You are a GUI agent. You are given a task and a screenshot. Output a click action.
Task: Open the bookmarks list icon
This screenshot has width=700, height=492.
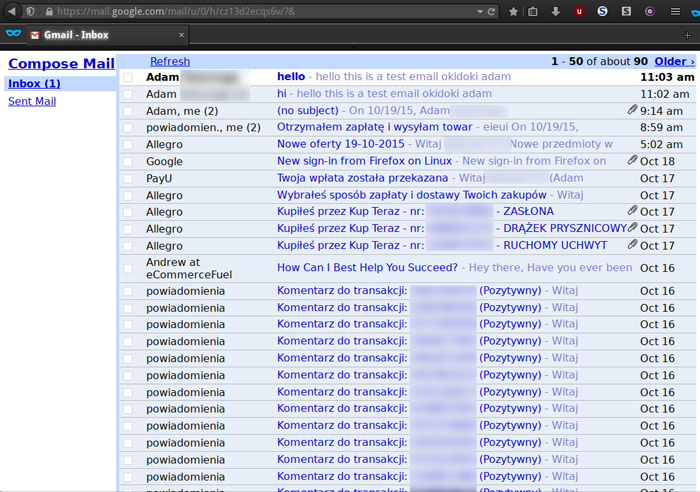point(533,12)
